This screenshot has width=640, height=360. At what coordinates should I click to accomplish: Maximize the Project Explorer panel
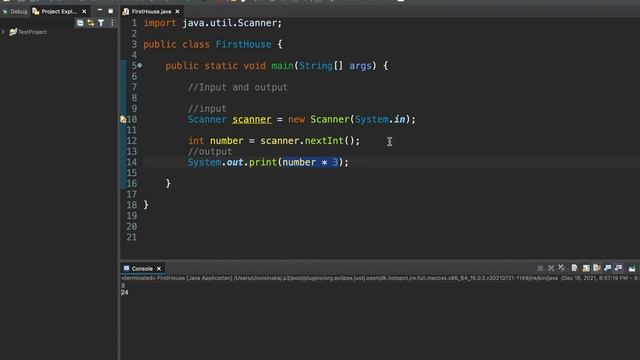point(111,11)
